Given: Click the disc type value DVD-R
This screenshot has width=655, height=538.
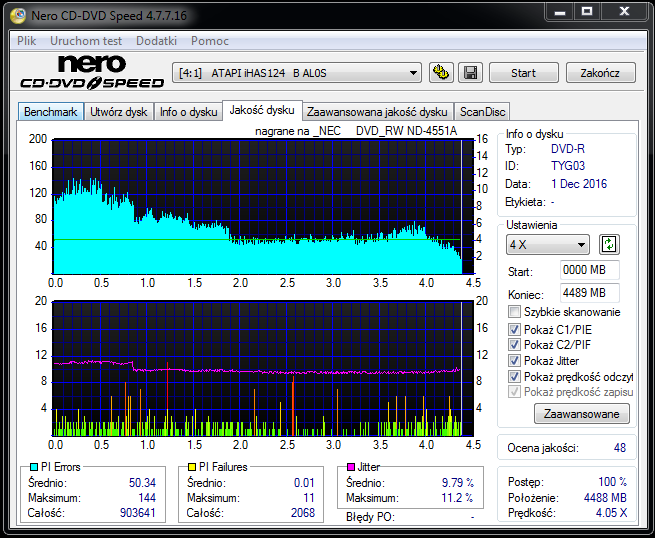Looking at the screenshot, I should pyautogui.click(x=568, y=149).
